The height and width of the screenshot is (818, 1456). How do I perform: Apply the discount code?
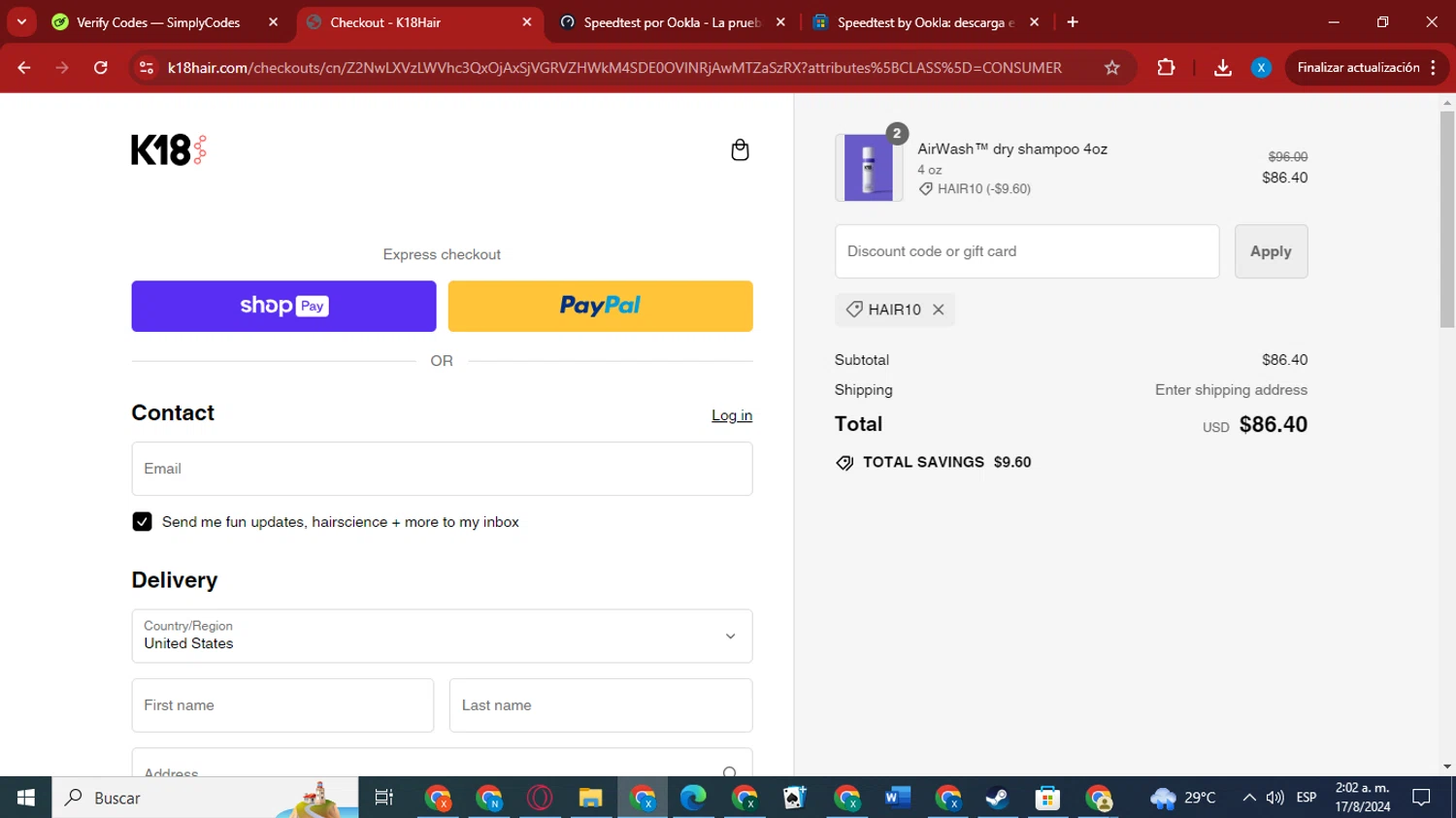click(1271, 251)
